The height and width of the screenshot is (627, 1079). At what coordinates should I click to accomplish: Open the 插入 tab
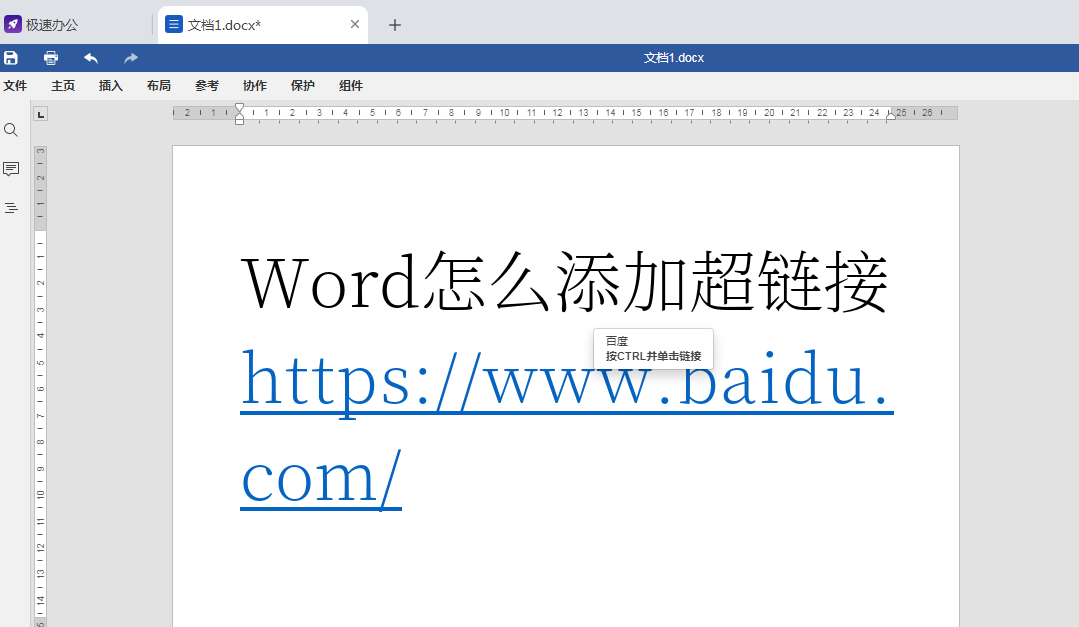(111, 85)
